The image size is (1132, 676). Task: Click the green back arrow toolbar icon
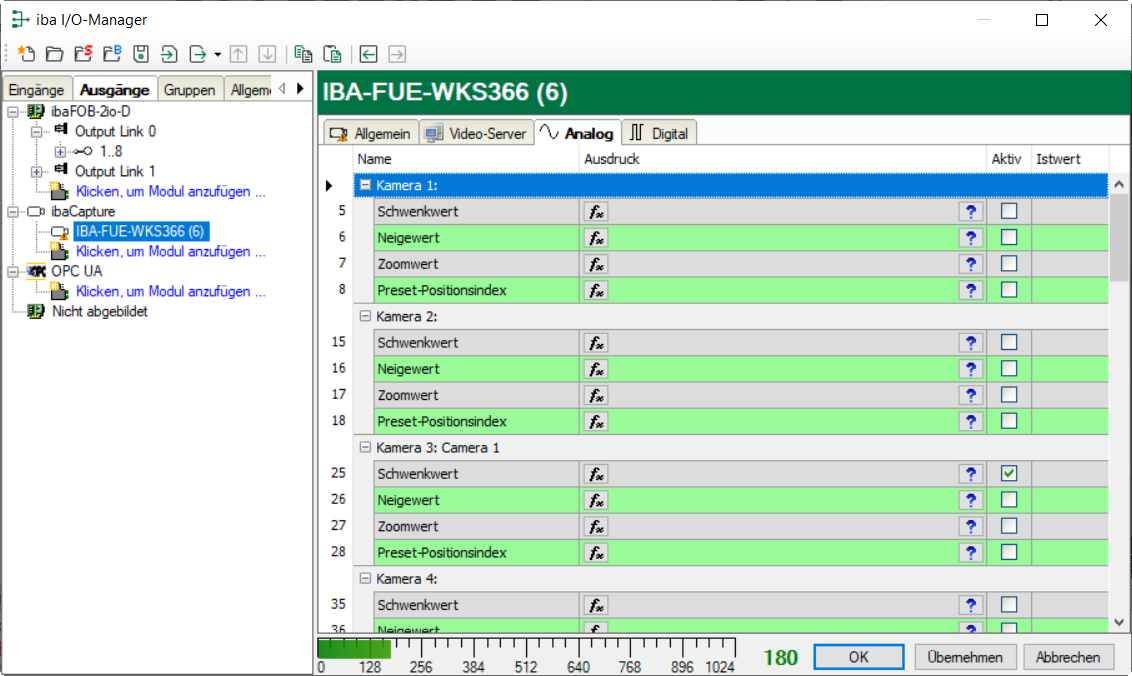tap(369, 54)
